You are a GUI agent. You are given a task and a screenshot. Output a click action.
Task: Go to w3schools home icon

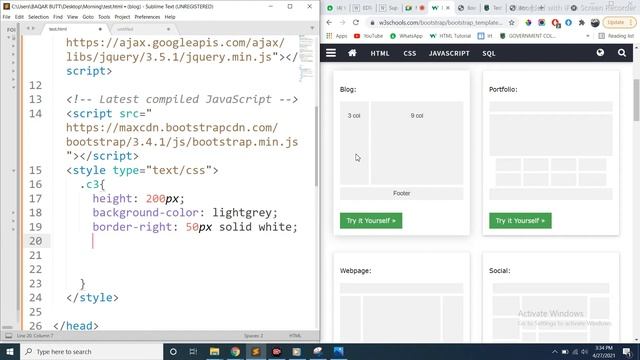click(x=352, y=53)
